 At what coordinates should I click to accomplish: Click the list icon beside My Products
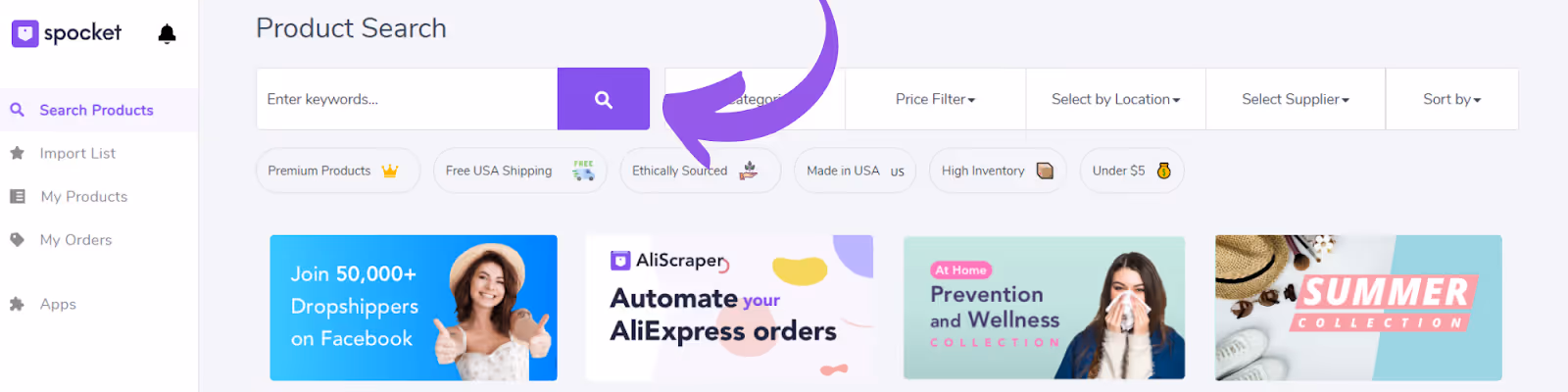tap(17, 196)
